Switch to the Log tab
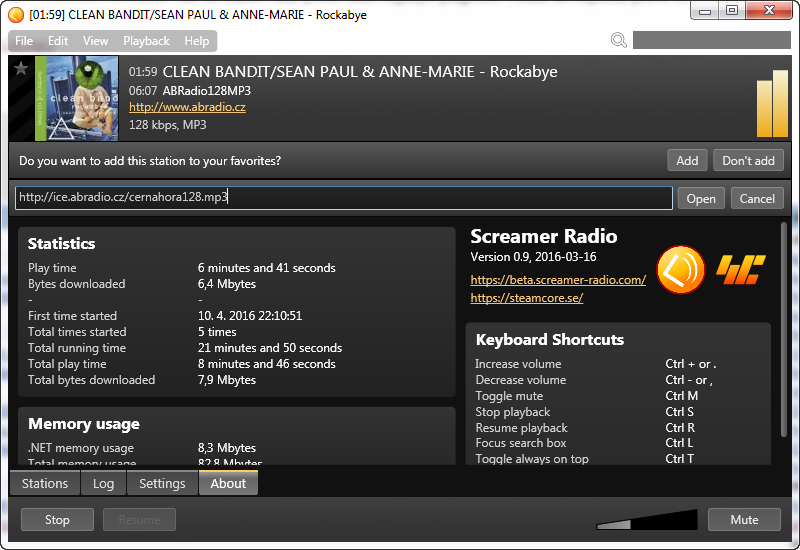The height and width of the screenshot is (550, 800). coord(103,483)
